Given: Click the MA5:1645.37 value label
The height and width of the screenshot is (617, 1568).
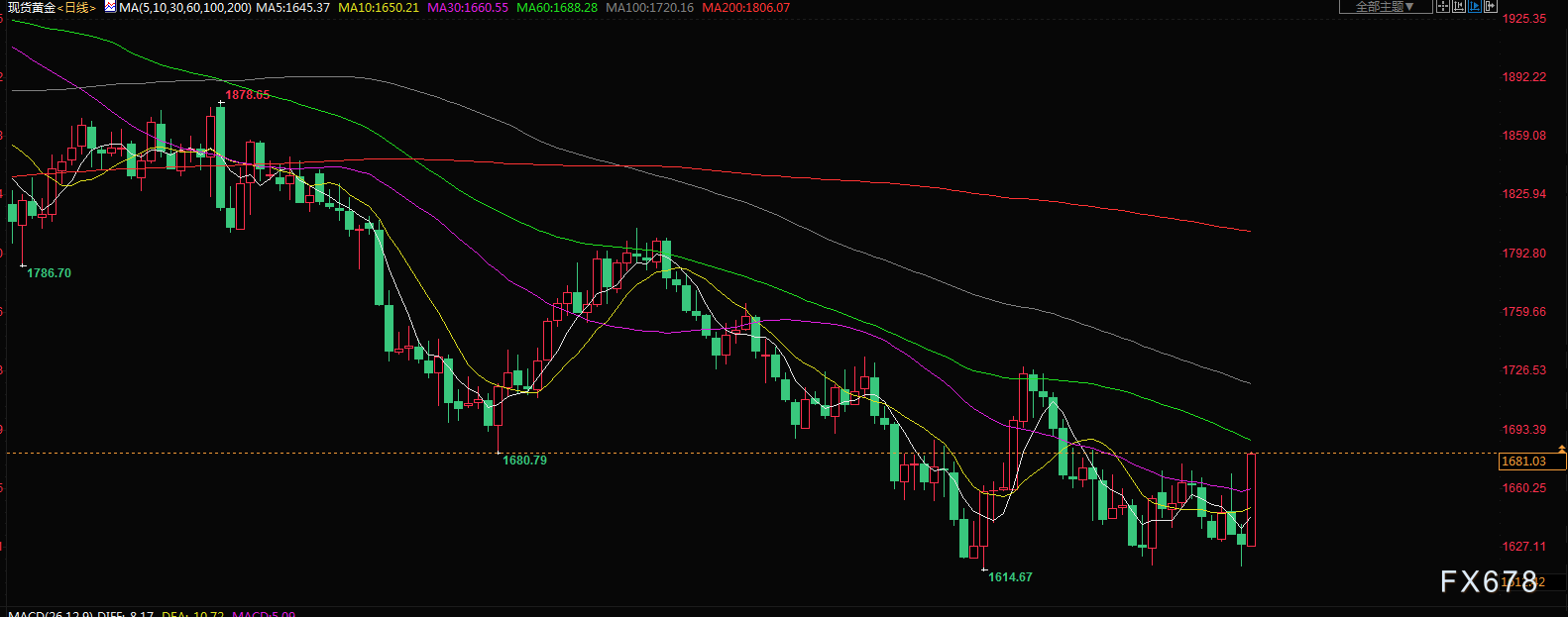Looking at the screenshot, I should pyautogui.click(x=292, y=8).
